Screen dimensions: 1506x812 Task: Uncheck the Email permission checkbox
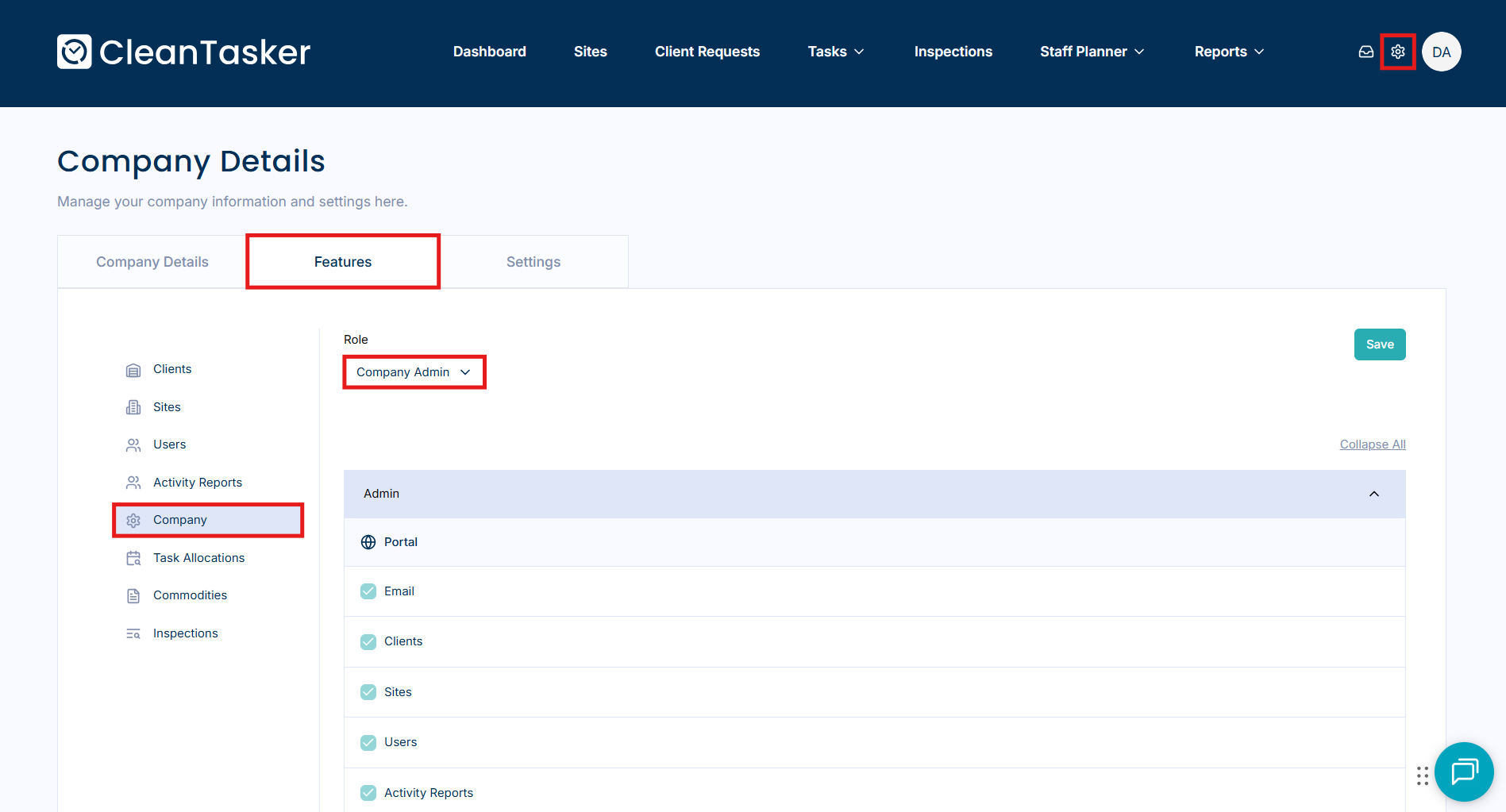click(368, 591)
